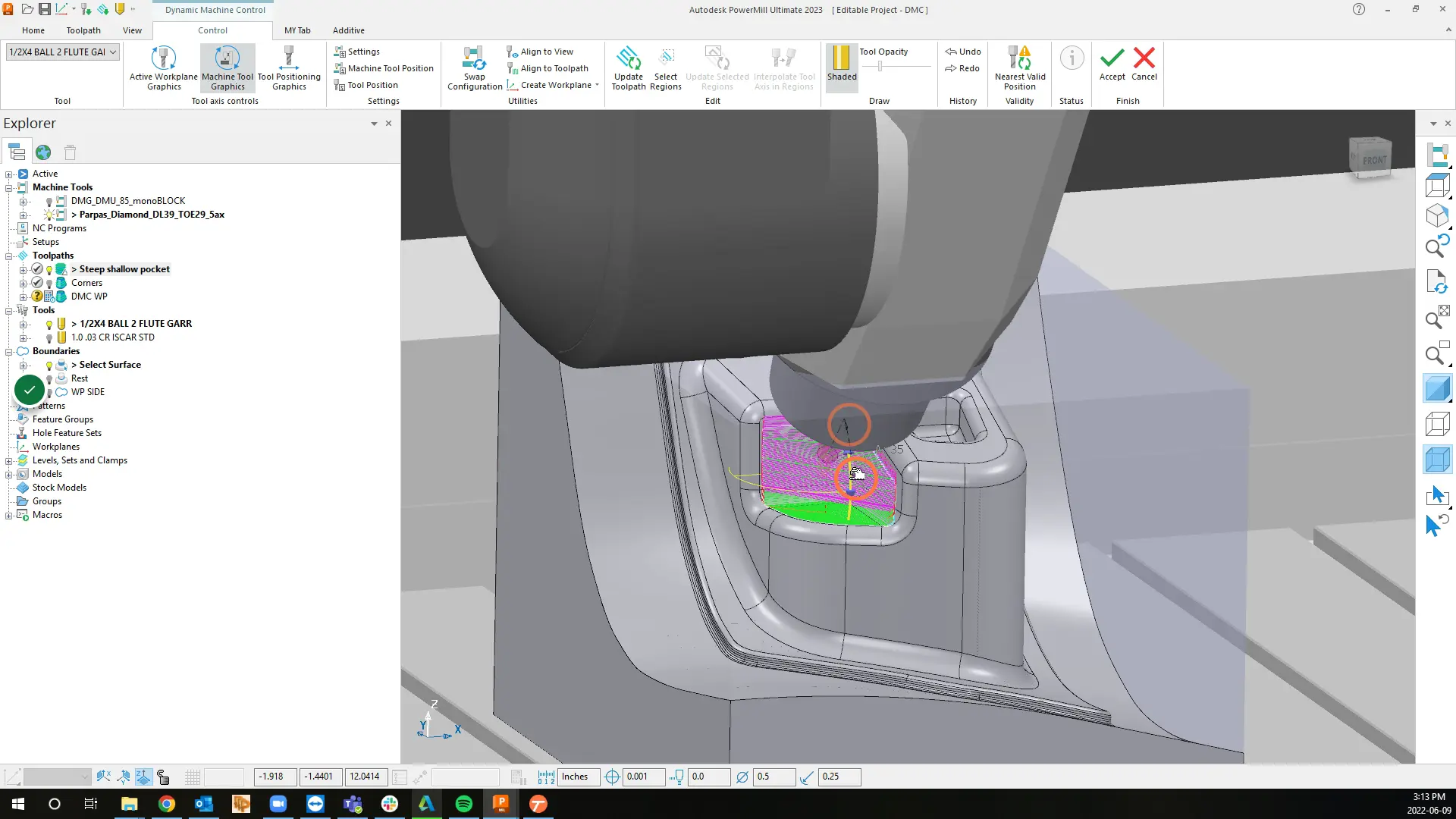Toggle DMG_DMU_85_monoBLOCK lightbulb visibility
The image size is (1456, 819).
(x=49, y=202)
